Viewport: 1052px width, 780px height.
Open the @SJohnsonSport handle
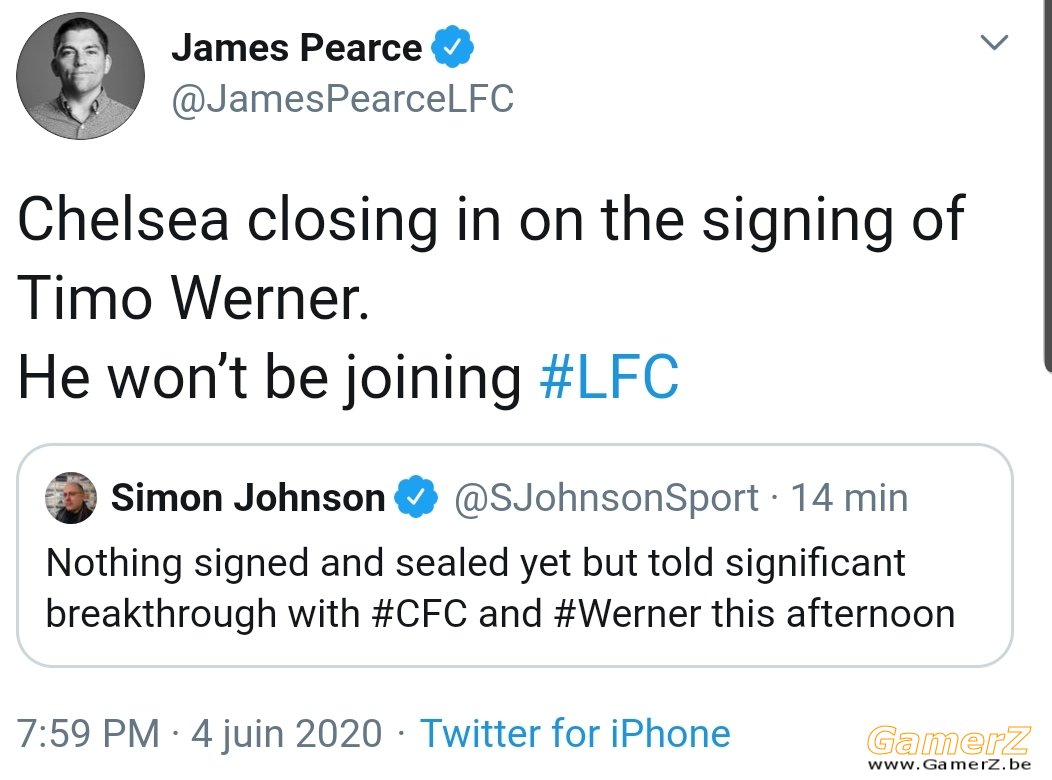coord(606,498)
